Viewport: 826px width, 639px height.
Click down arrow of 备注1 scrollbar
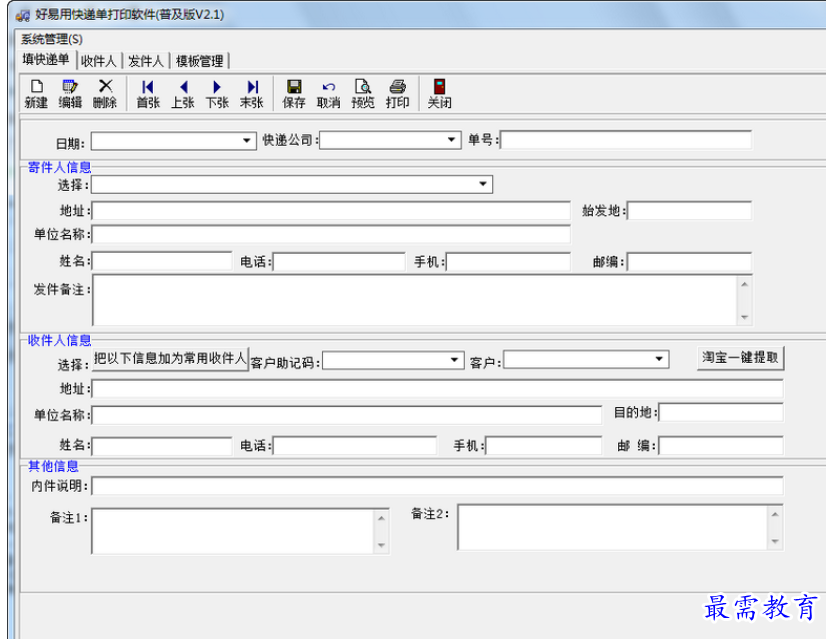click(382, 545)
